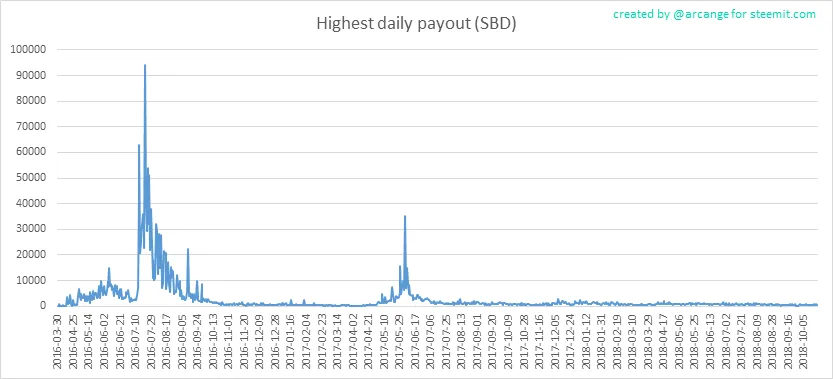Click the 60000 y-axis label
This screenshot has width=833, height=379.
(32, 152)
